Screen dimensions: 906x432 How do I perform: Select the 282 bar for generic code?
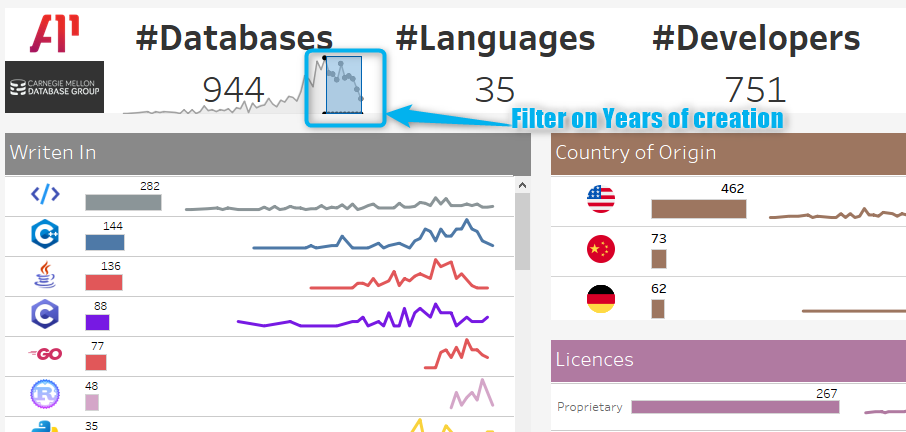coord(123,202)
